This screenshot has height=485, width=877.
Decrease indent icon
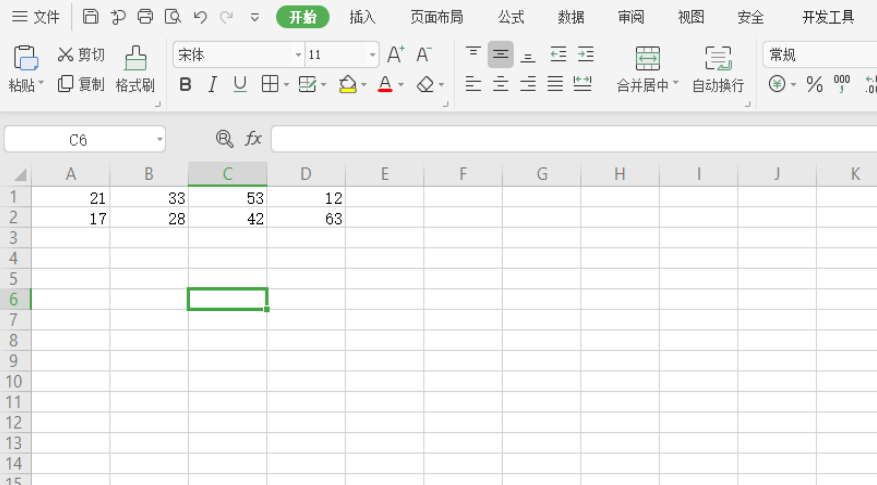(x=558, y=54)
